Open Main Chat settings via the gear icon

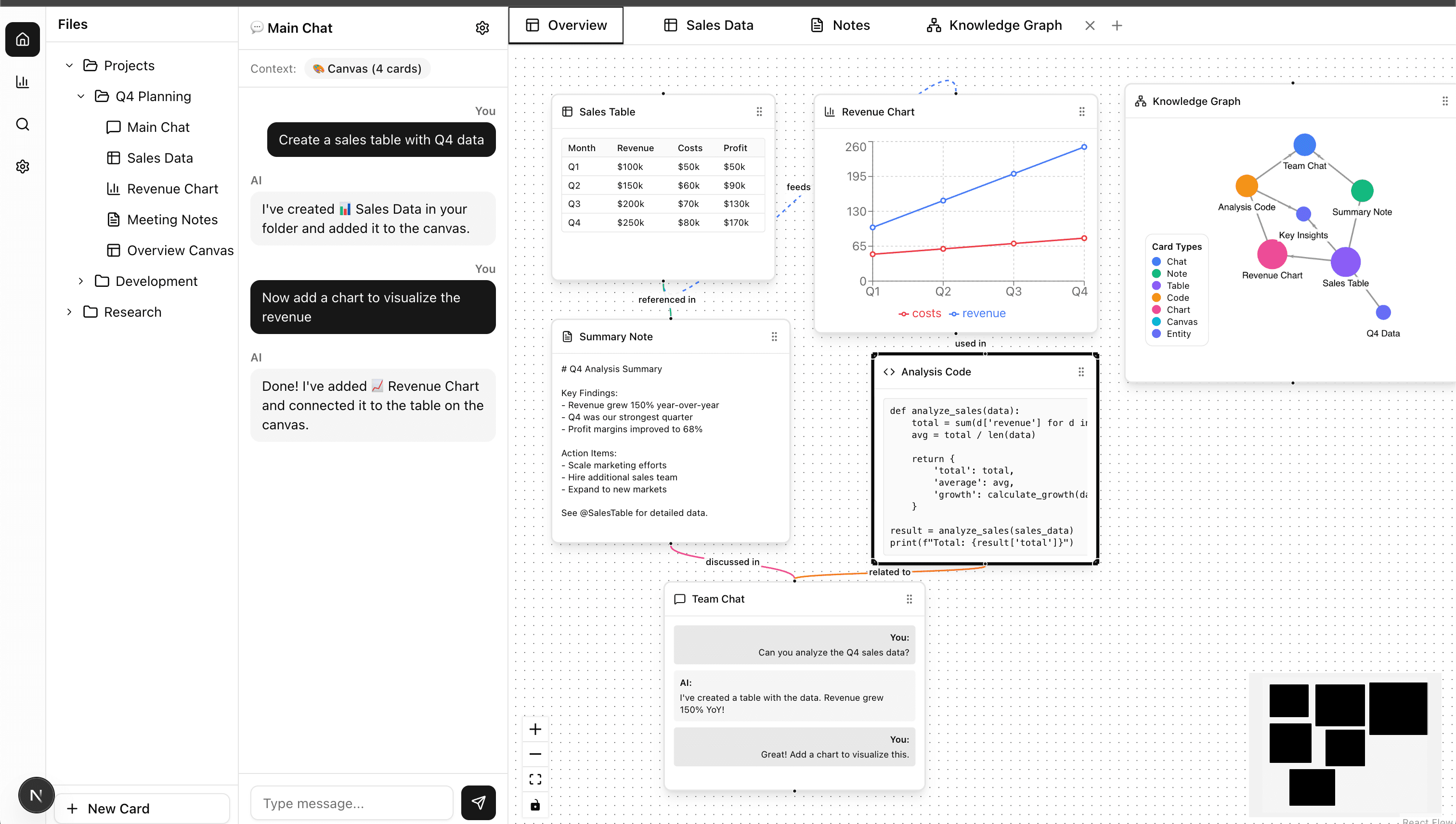(x=482, y=27)
